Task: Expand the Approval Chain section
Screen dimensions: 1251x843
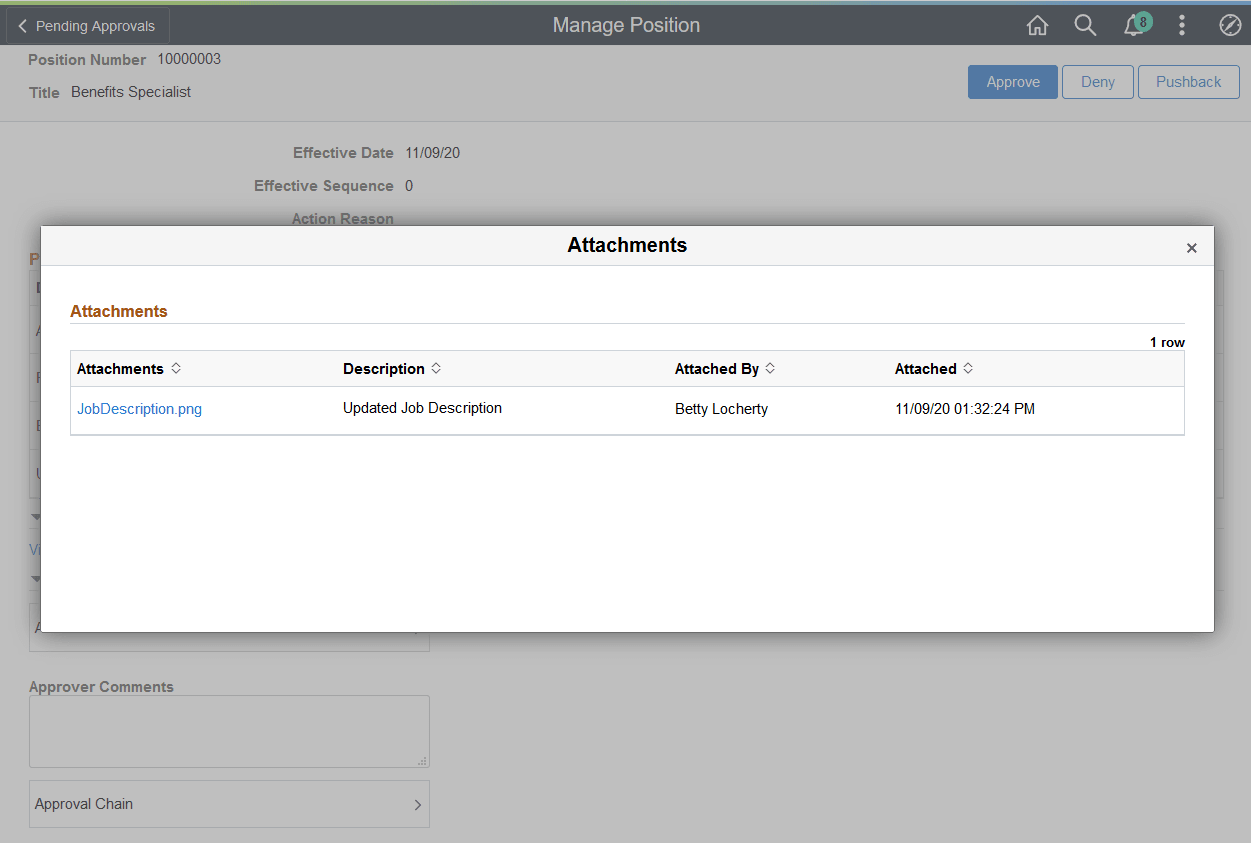Action: coord(229,804)
